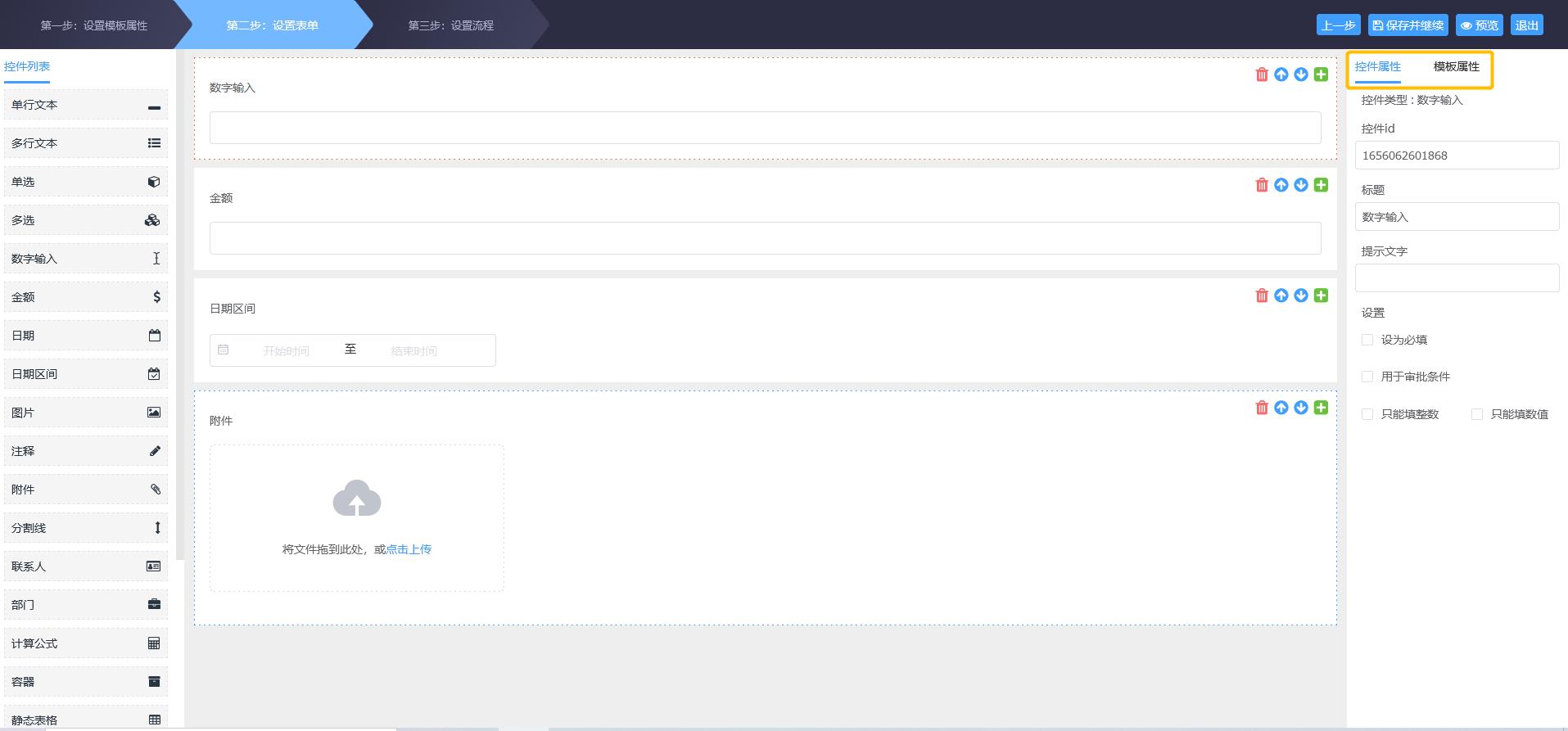Add a field after 日期区间
Viewport: 1568px width, 731px height.
coord(1321,296)
